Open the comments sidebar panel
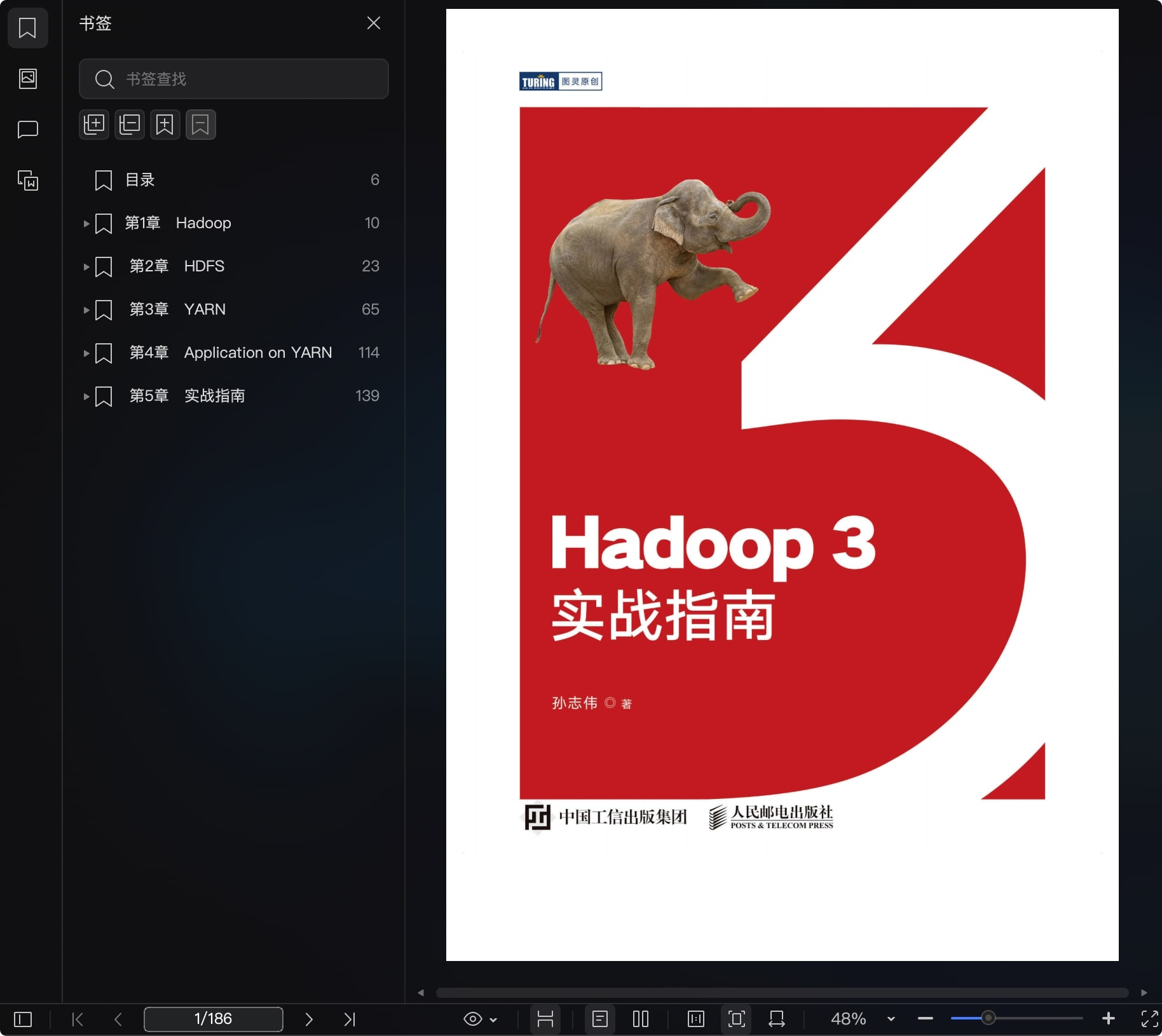Screen dimensions: 1162x1036 click(27, 130)
